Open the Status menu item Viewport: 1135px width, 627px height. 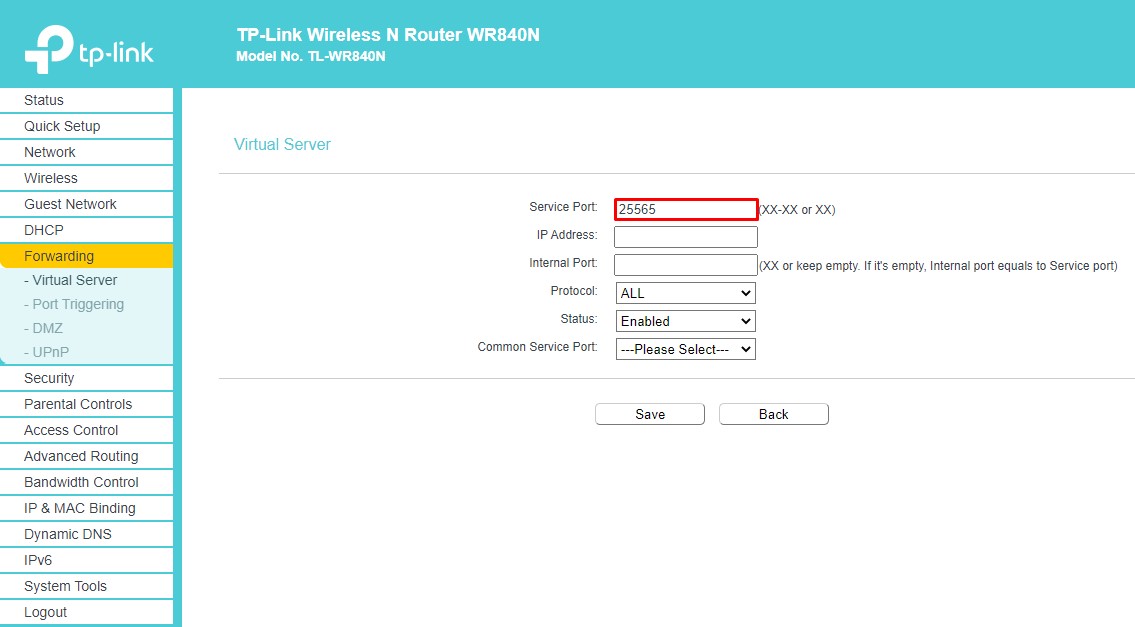click(x=86, y=100)
